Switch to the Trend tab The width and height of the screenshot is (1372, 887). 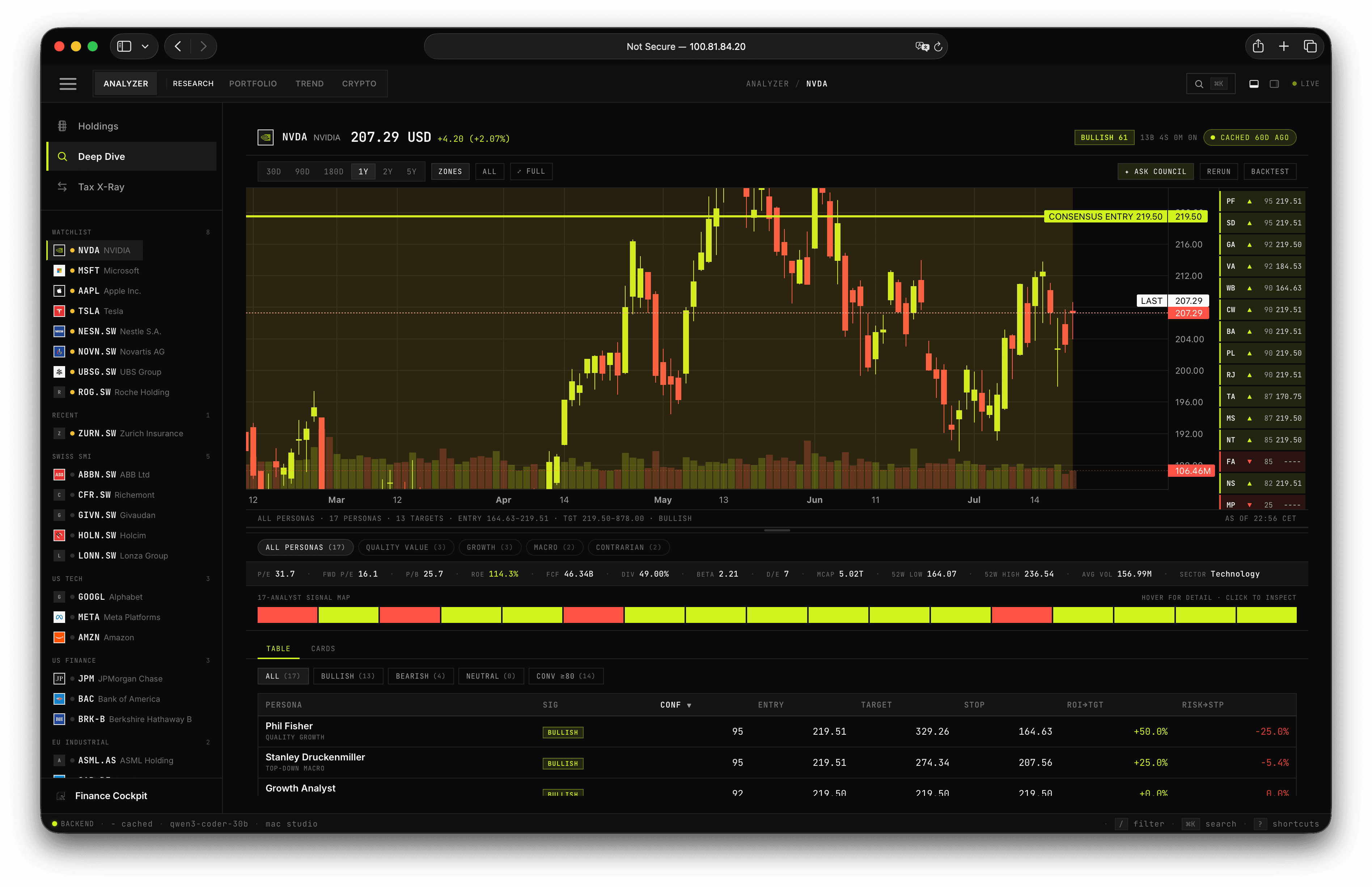click(x=309, y=84)
